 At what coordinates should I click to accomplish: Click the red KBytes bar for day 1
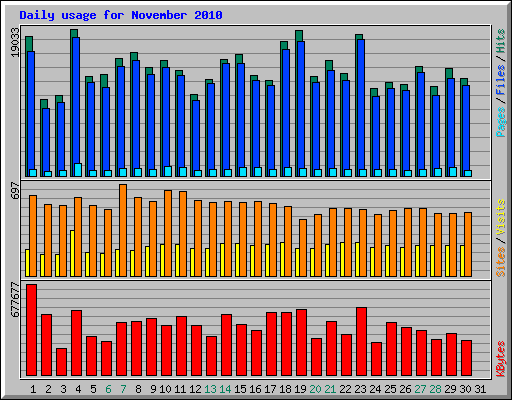pyautogui.click(x=32, y=330)
